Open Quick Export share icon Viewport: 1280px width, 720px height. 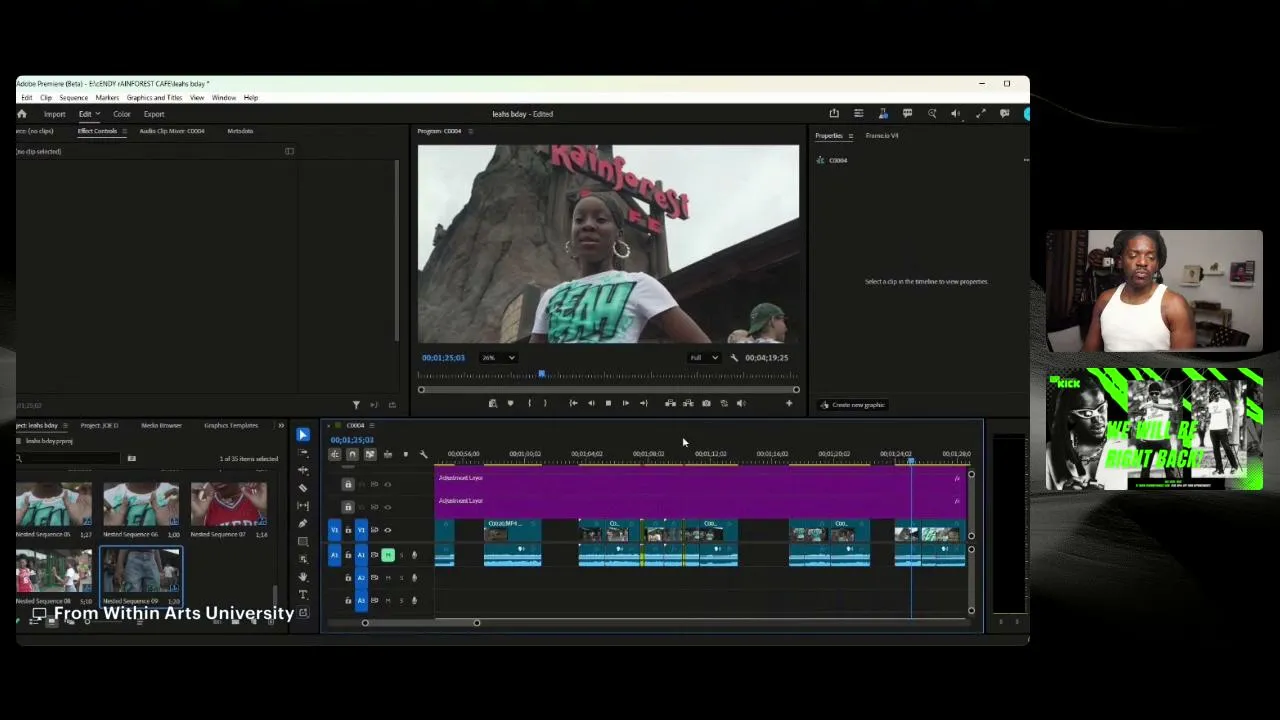834,114
